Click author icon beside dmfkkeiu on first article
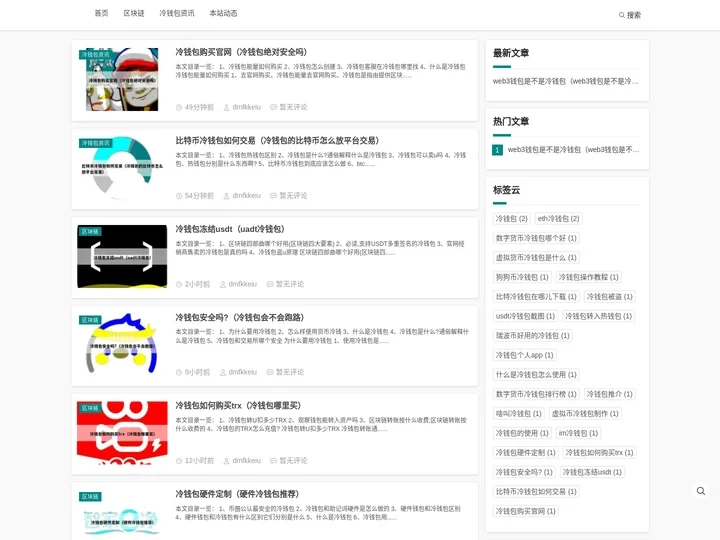Image resolution: width=720 pixels, height=540 pixels. [x=226, y=107]
